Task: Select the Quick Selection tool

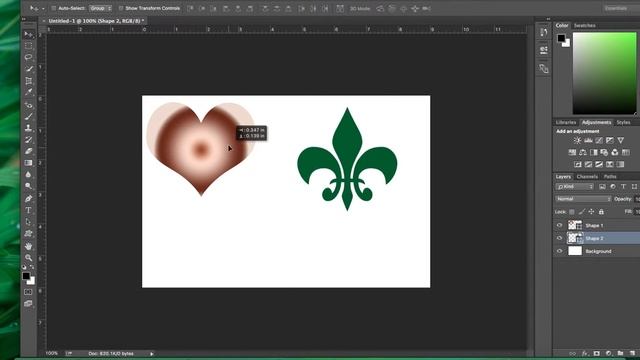Action: 28,69
